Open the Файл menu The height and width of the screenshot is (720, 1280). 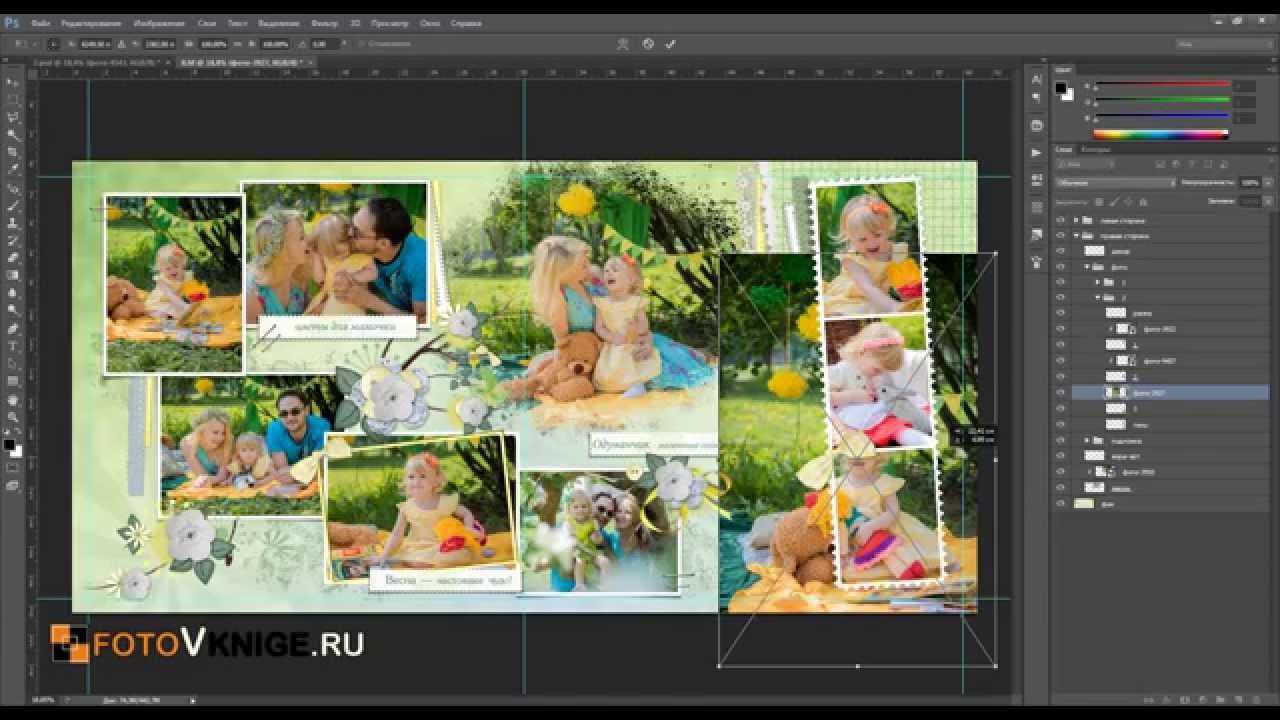coord(42,22)
